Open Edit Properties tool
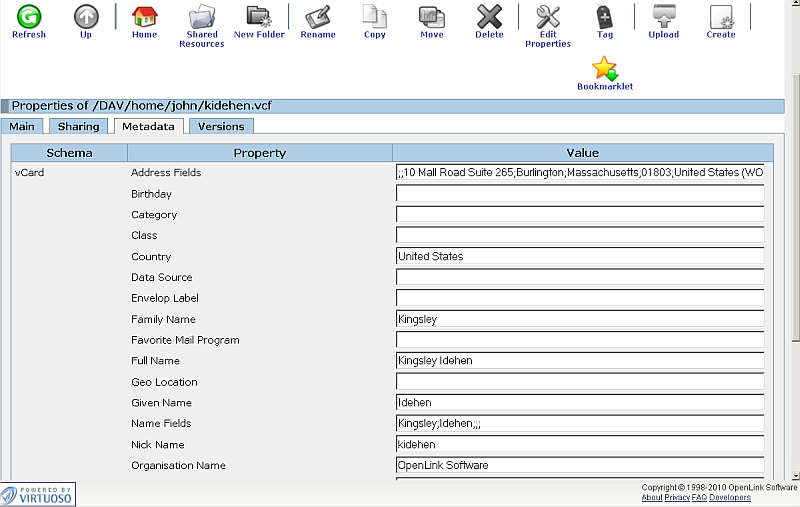 coord(548,17)
